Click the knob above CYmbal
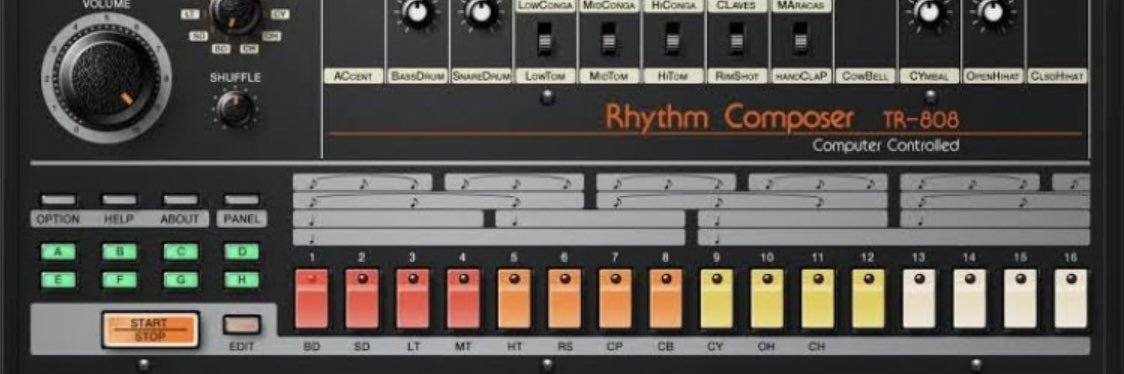Viewport: 1124px width, 374px height. 929,13
